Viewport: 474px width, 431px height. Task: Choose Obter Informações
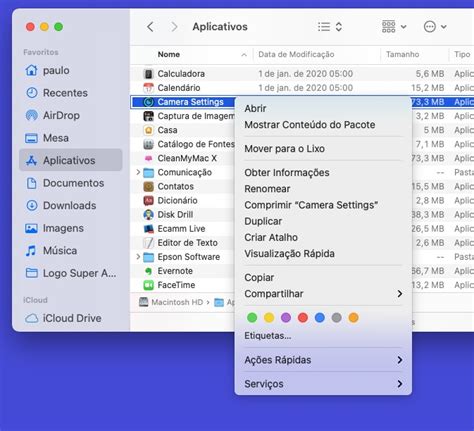(x=323, y=173)
